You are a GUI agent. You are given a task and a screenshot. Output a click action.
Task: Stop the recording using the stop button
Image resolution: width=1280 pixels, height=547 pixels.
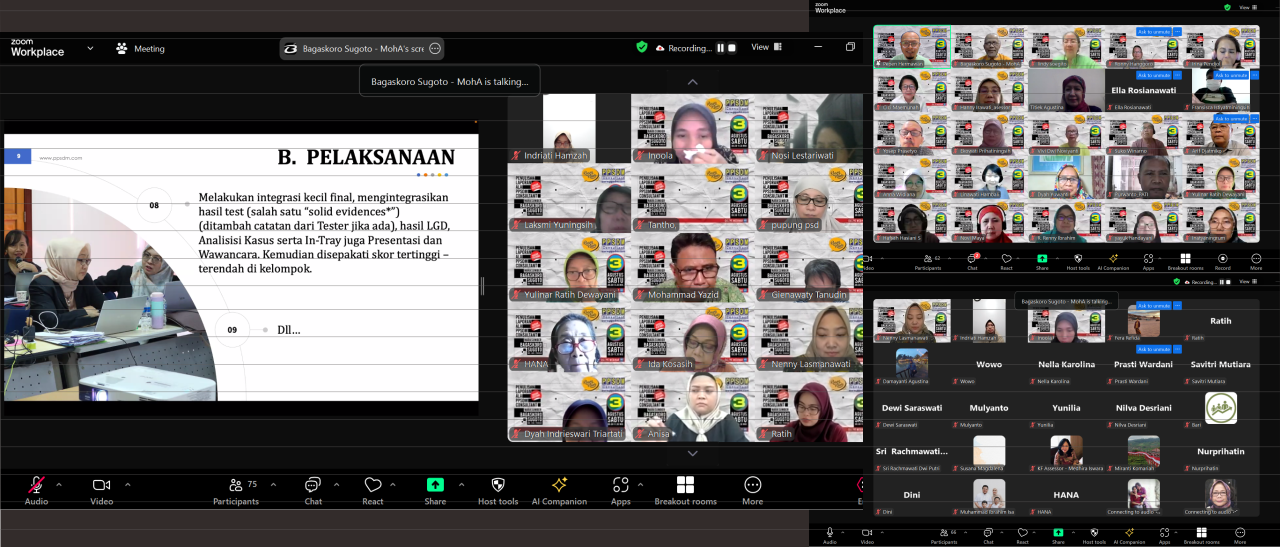click(x=732, y=48)
